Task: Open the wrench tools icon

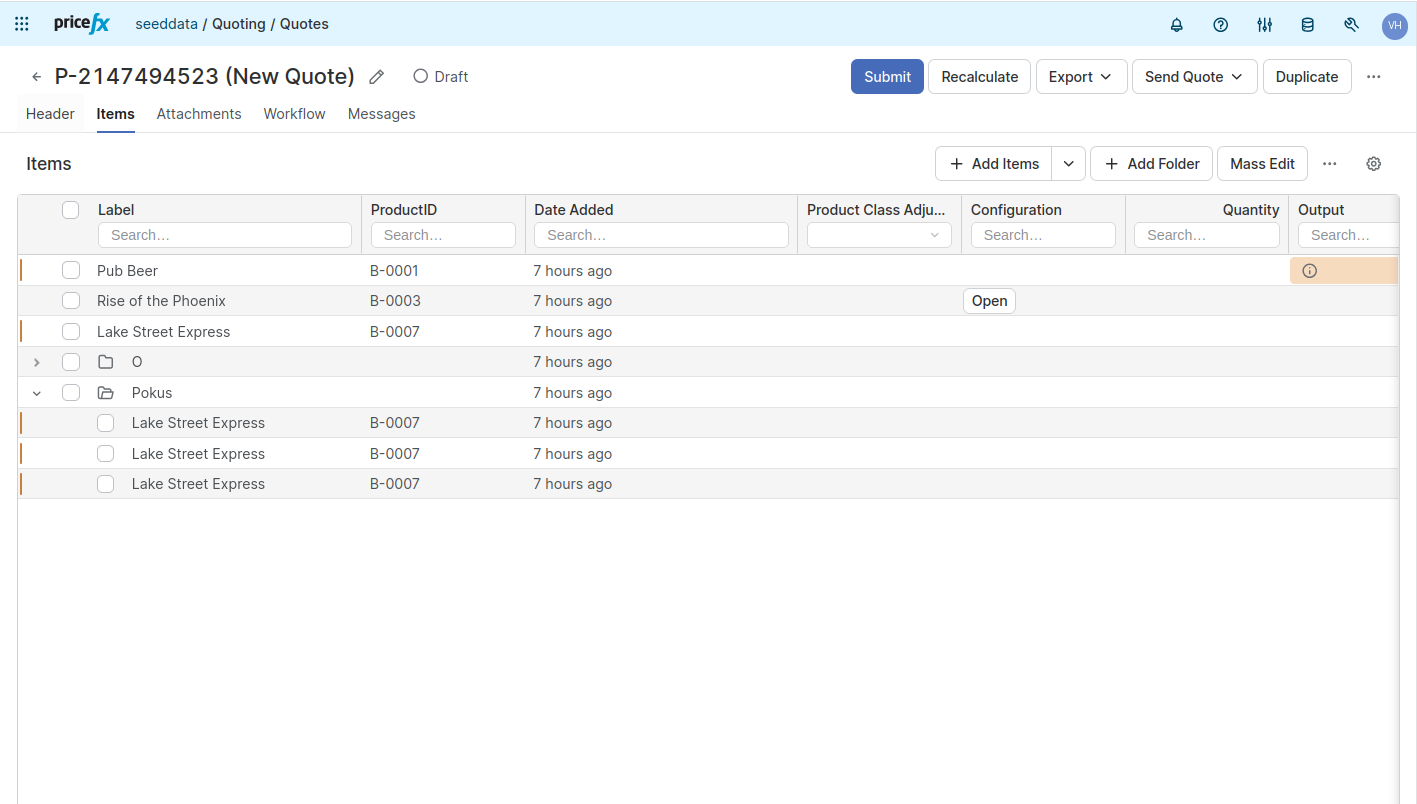Action: tap(1351, 25)
